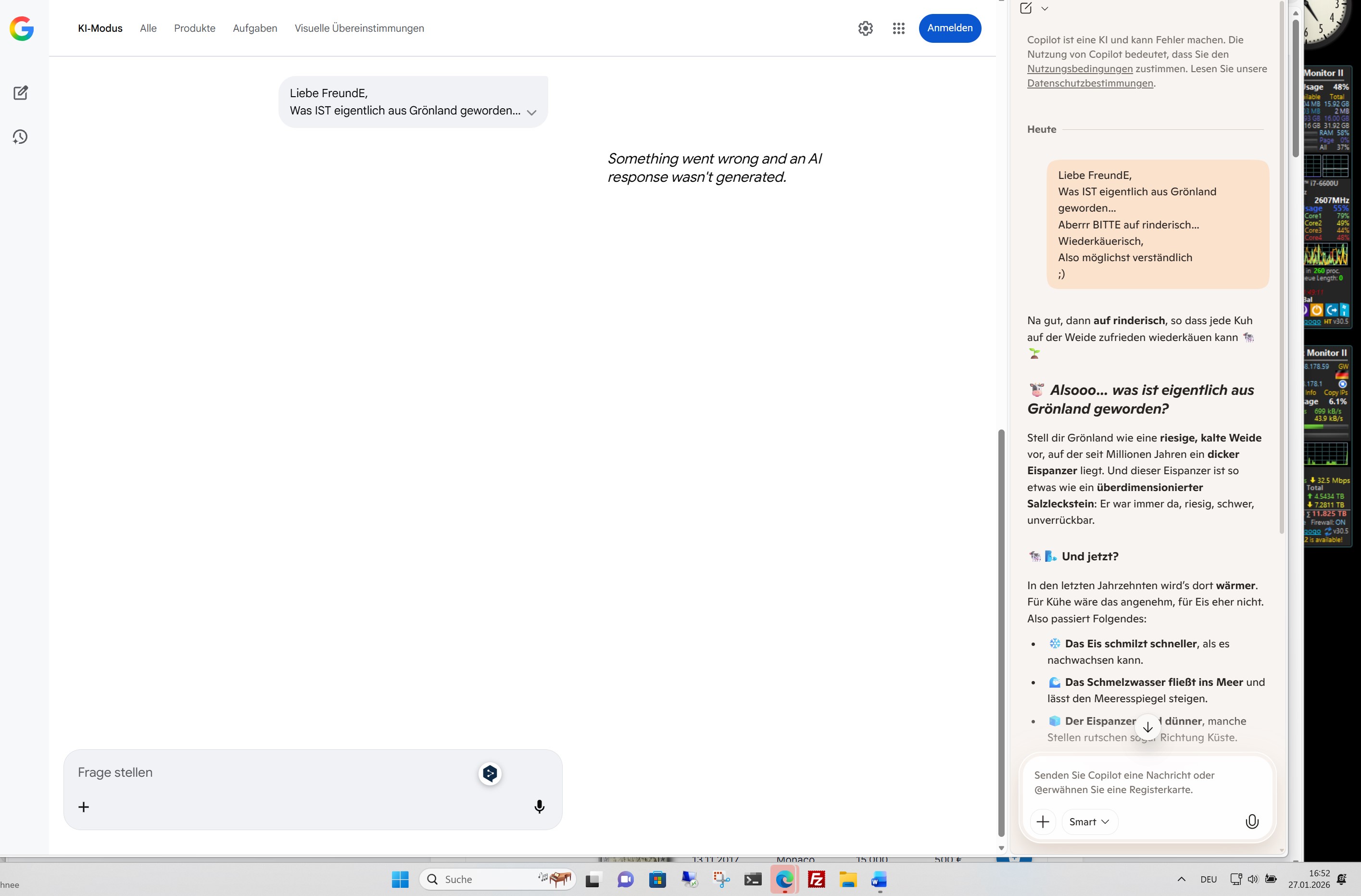Expand the collapsed Grönland query bubble

tap(531, 113)
